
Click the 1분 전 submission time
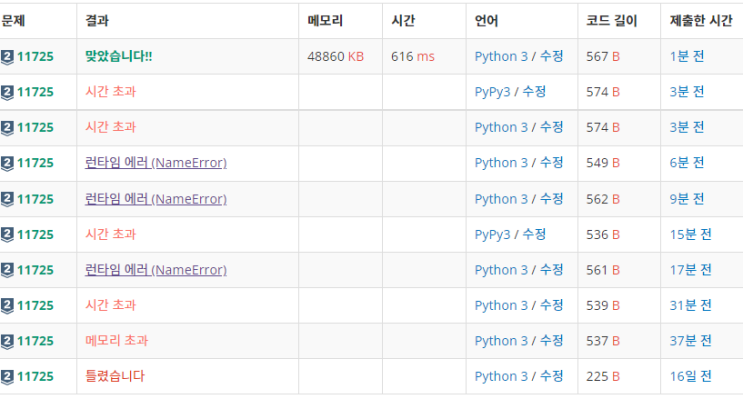click(687, 56)
